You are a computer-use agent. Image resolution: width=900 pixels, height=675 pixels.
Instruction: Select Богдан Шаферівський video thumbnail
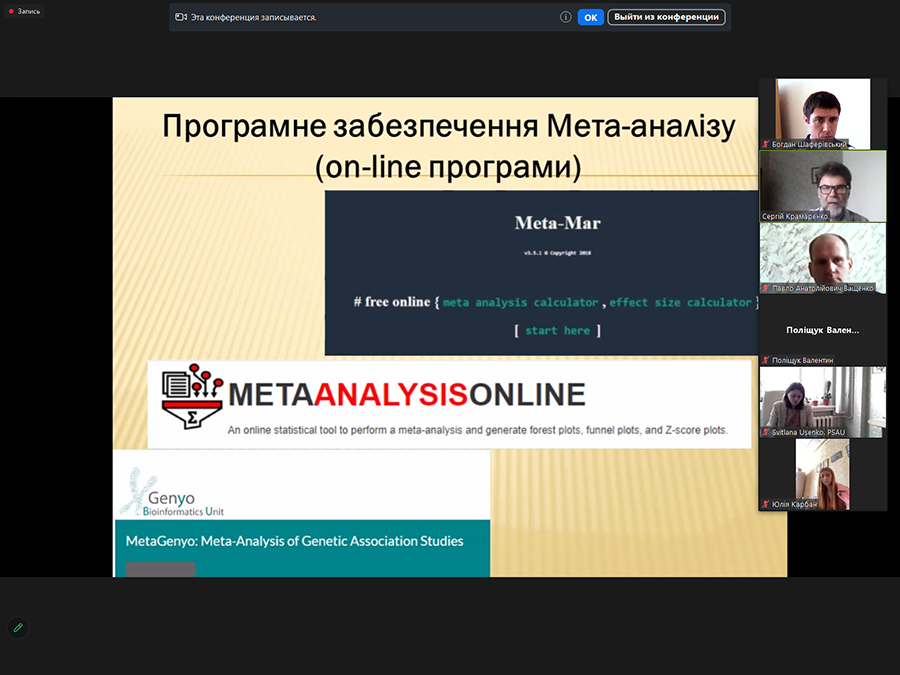(x=823, y=114)
